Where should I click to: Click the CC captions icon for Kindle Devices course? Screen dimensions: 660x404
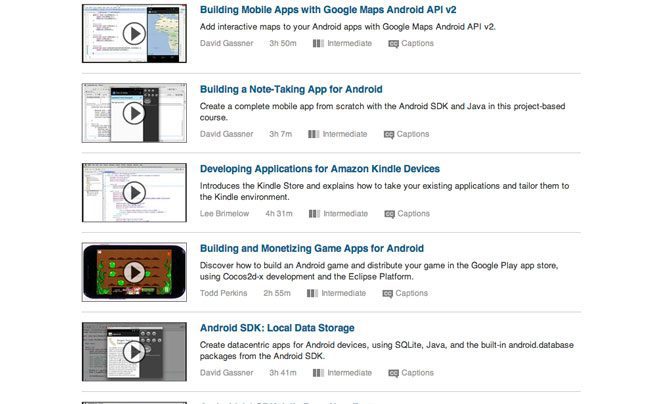click(389, 214)
